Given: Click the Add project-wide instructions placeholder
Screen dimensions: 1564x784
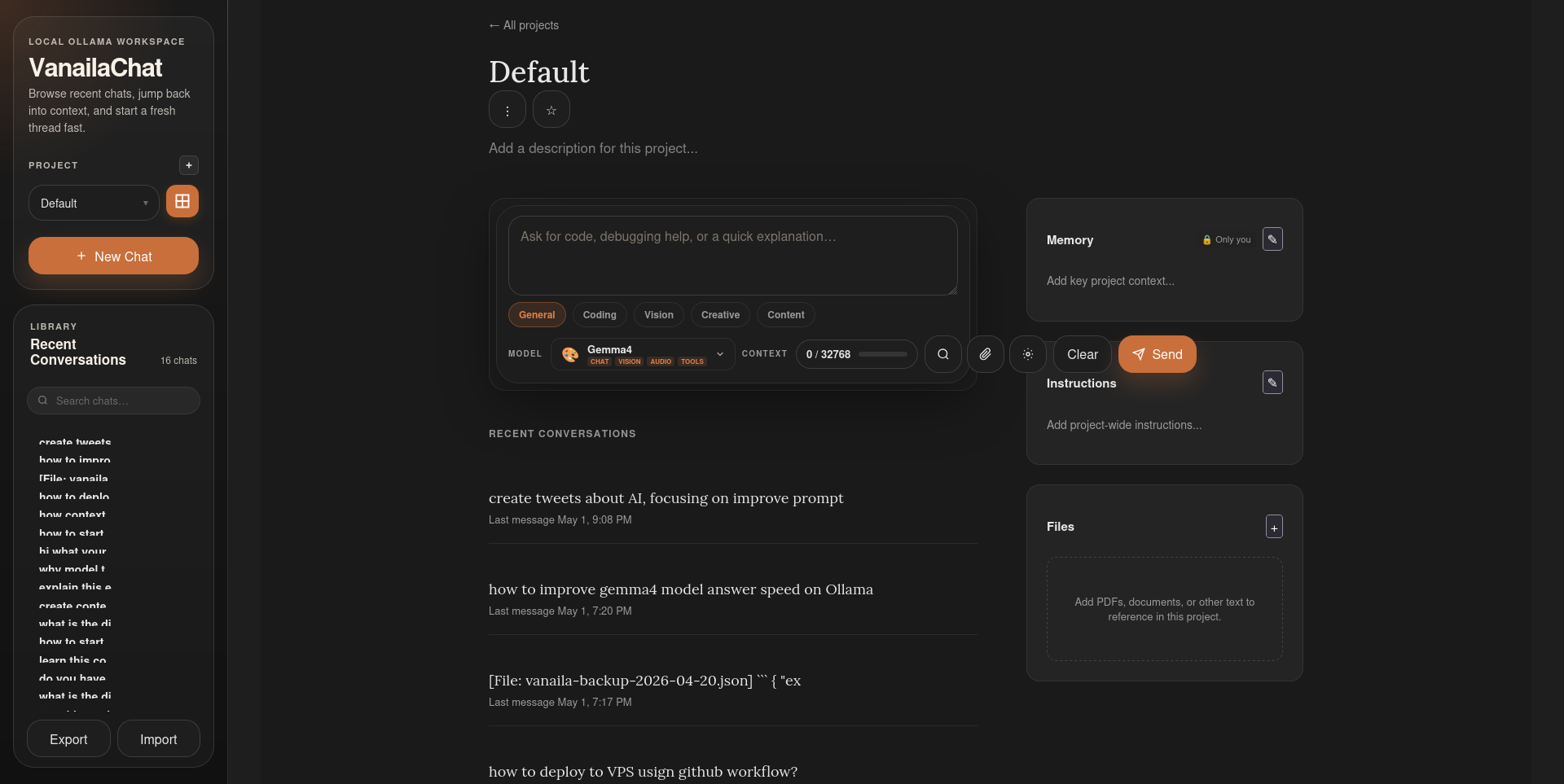Looking at the screenshot, I should click(x=1124, y=425).
